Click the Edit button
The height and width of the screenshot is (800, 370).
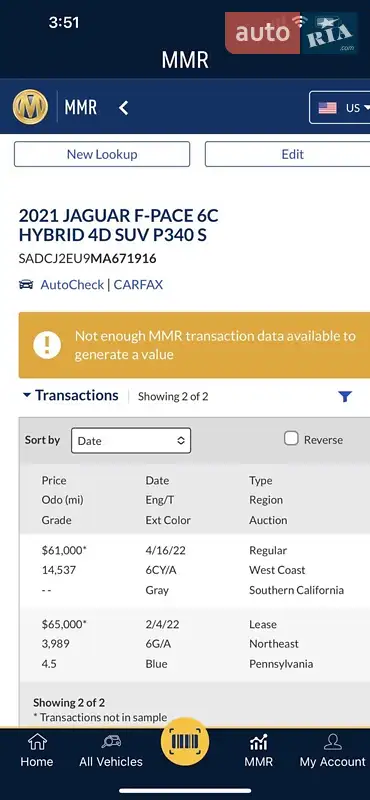coord(288,154)
